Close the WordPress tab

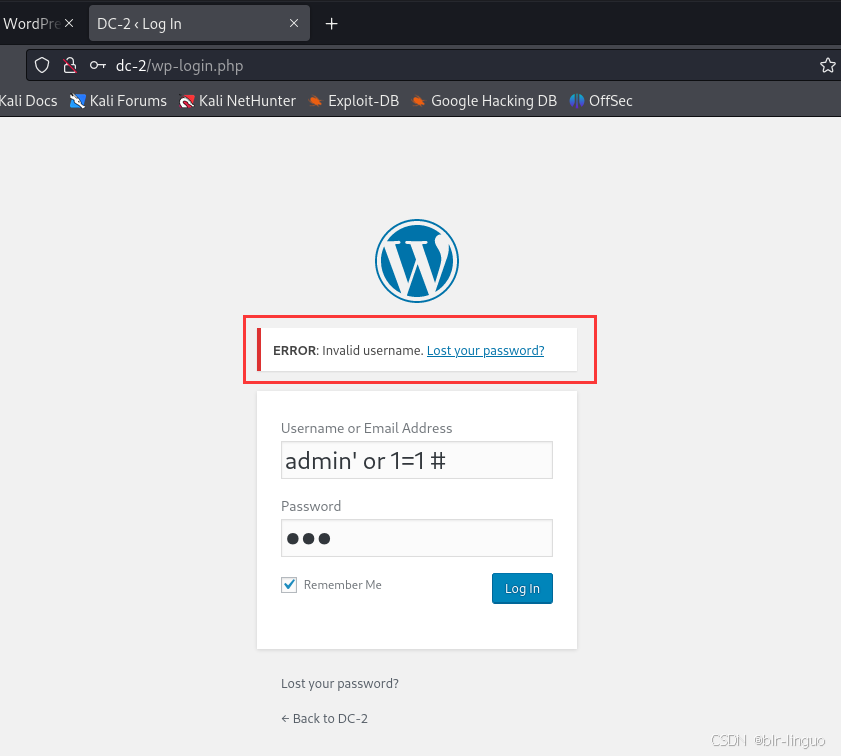tap(69, 23)
